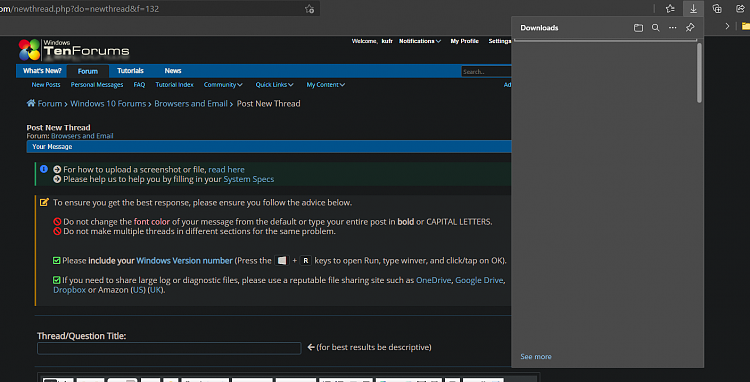
Task: Open the Tutorials tab
Action: point(130,71)
